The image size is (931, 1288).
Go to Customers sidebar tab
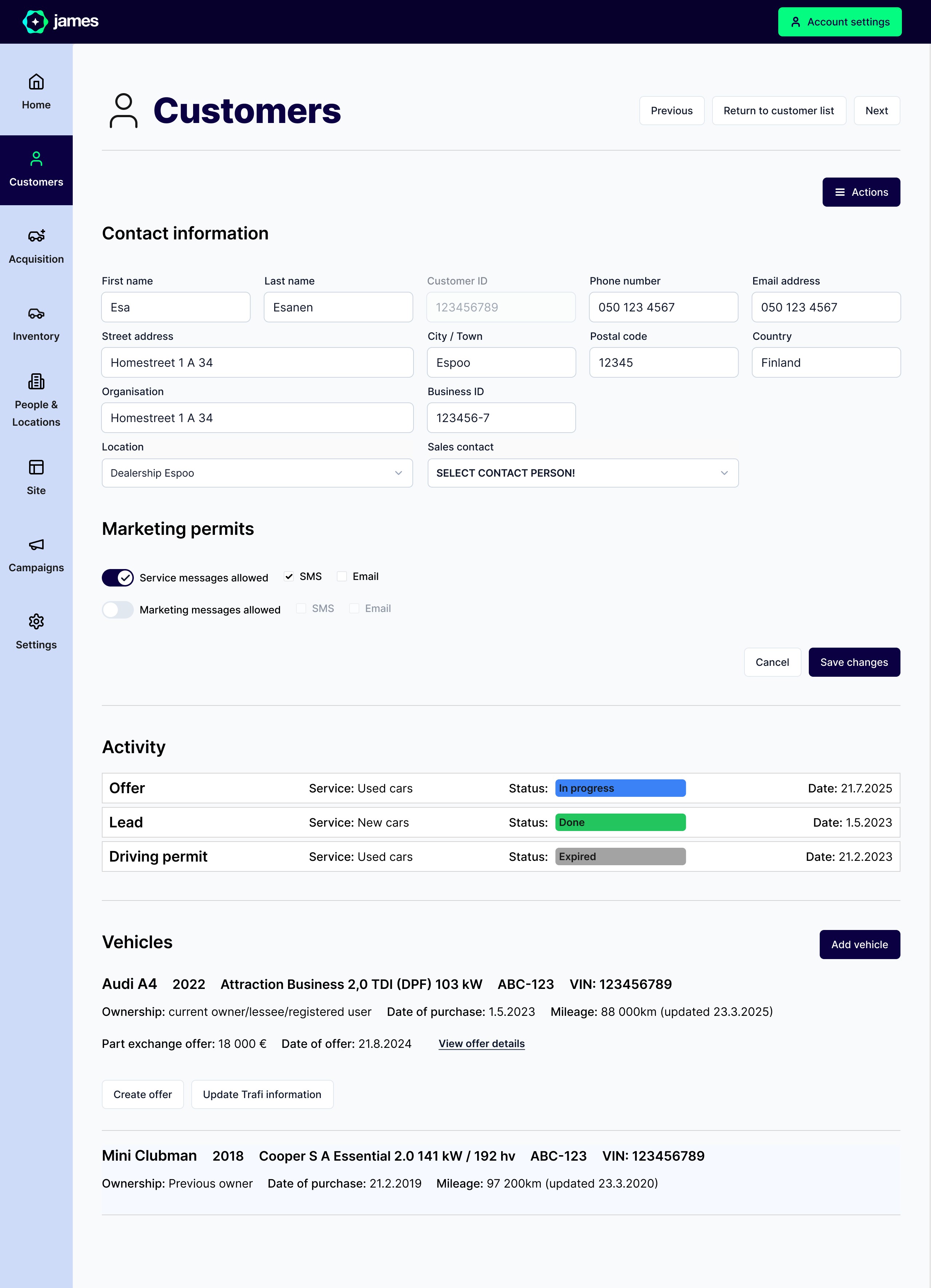(x=36, y=170)
